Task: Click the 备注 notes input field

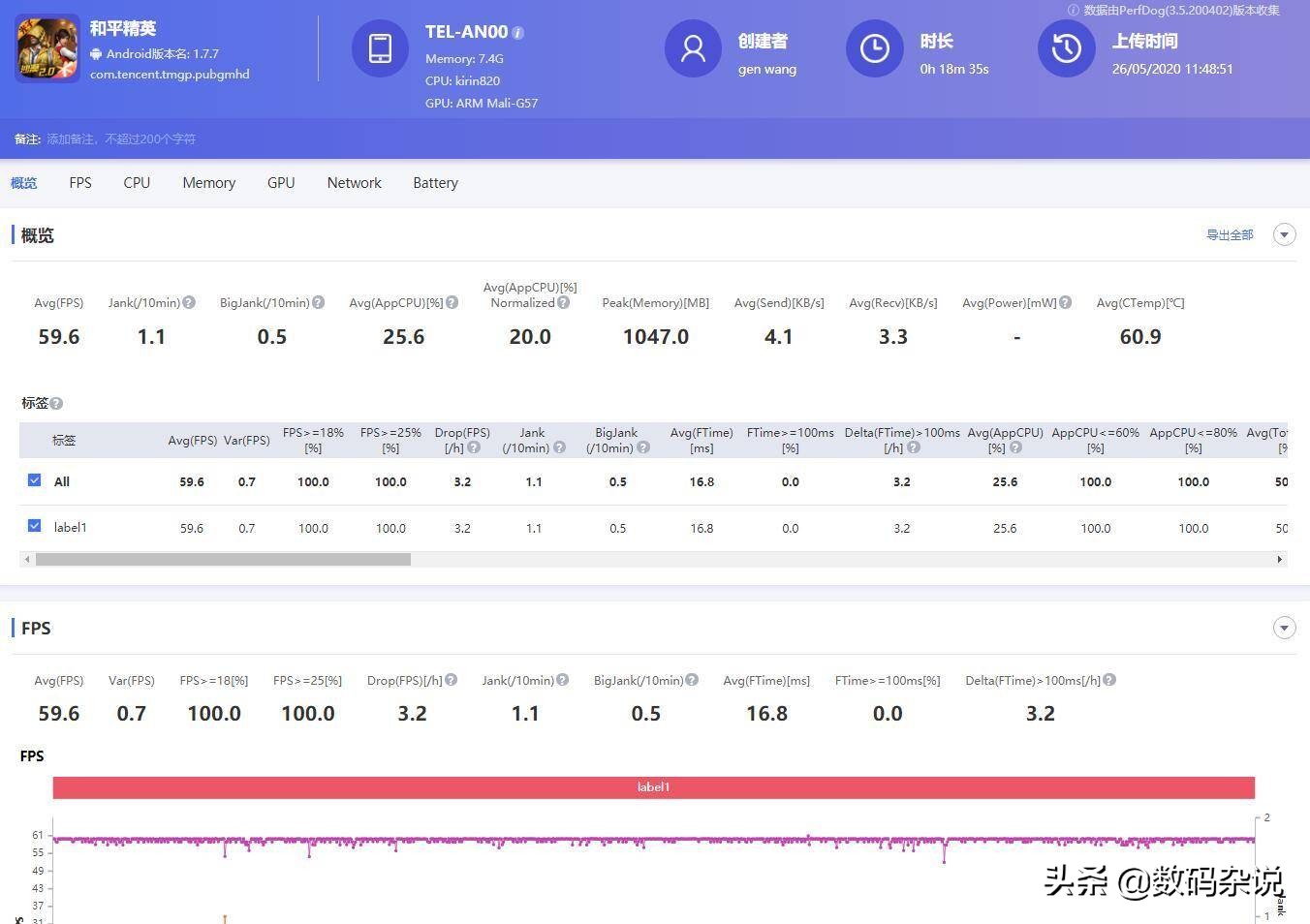Action: tap(121, 139)
